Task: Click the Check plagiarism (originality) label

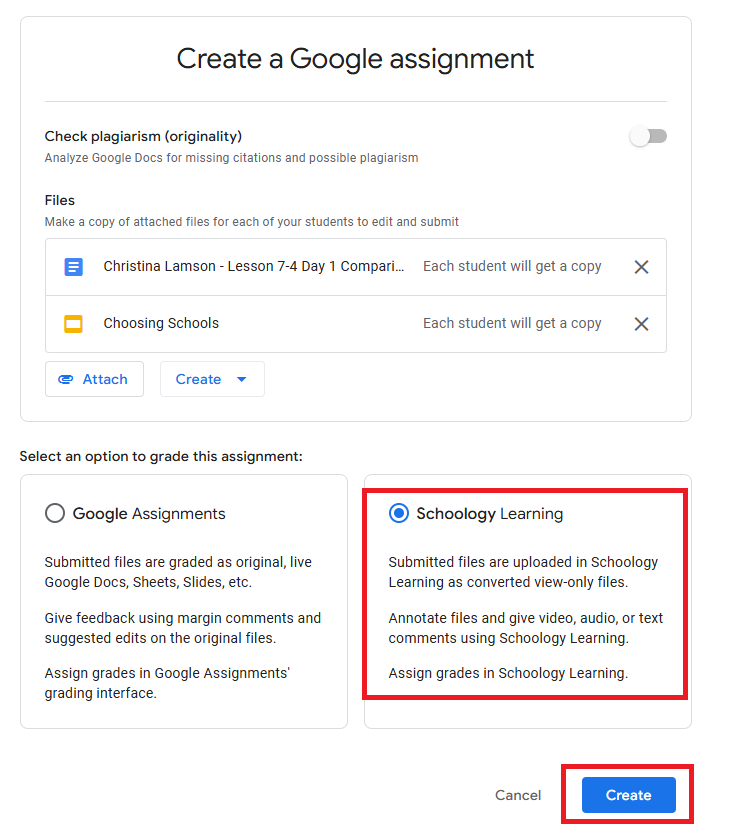Action: pyautogui.click(x=143, y=136)
